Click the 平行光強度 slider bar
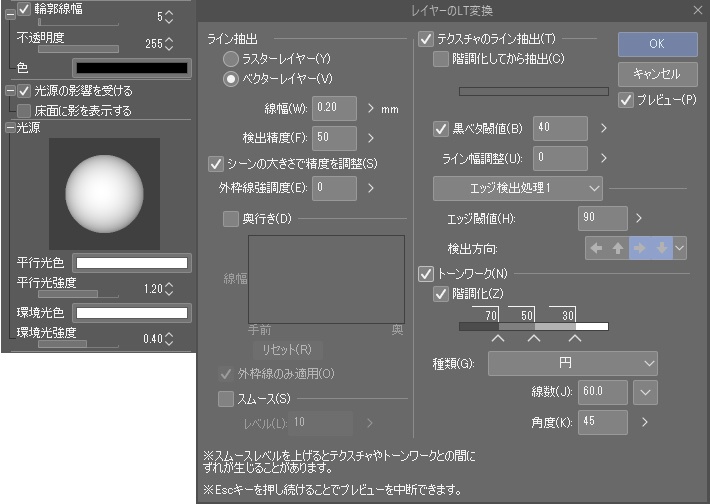 pos(78,294)
